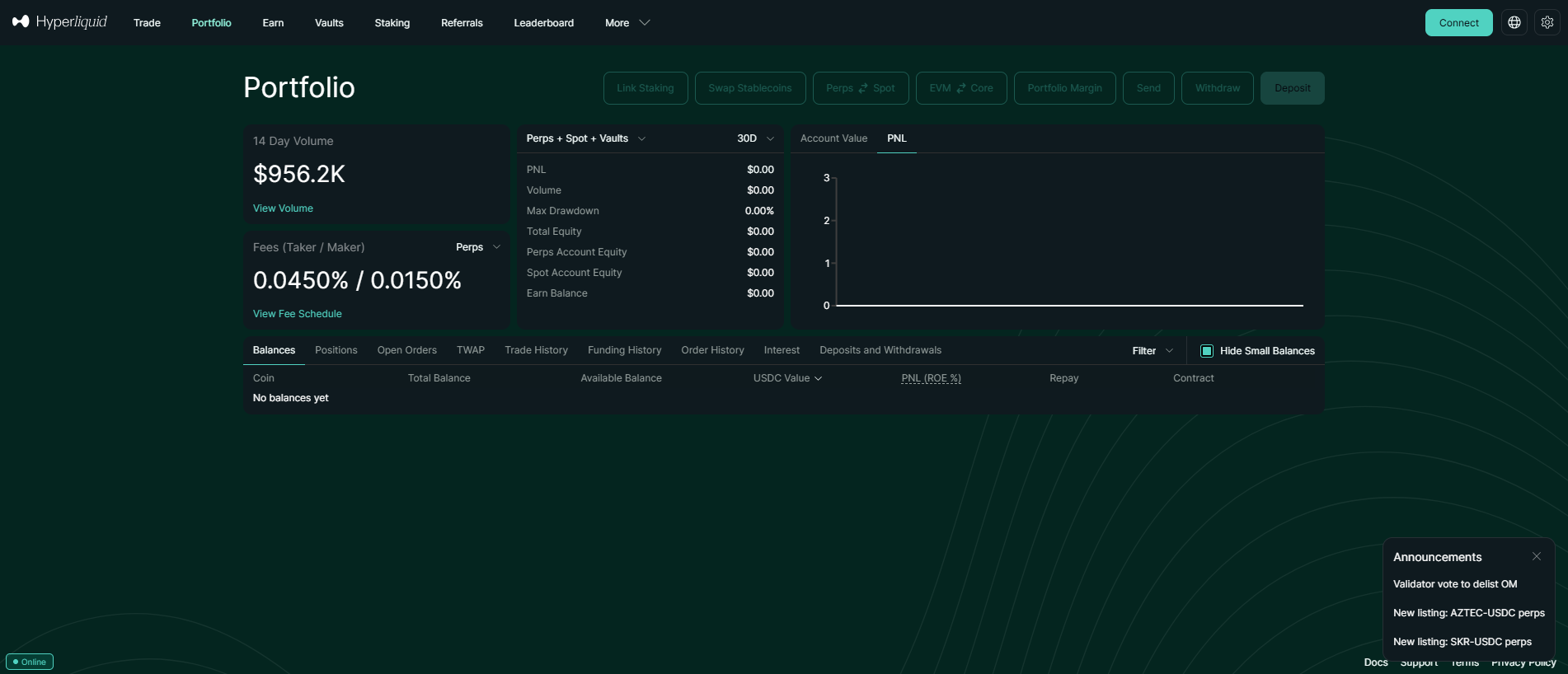Open the View Volume link
The height and width of the screenshot is (674, 1568).
pyautogui.click(x=283, y=208)
